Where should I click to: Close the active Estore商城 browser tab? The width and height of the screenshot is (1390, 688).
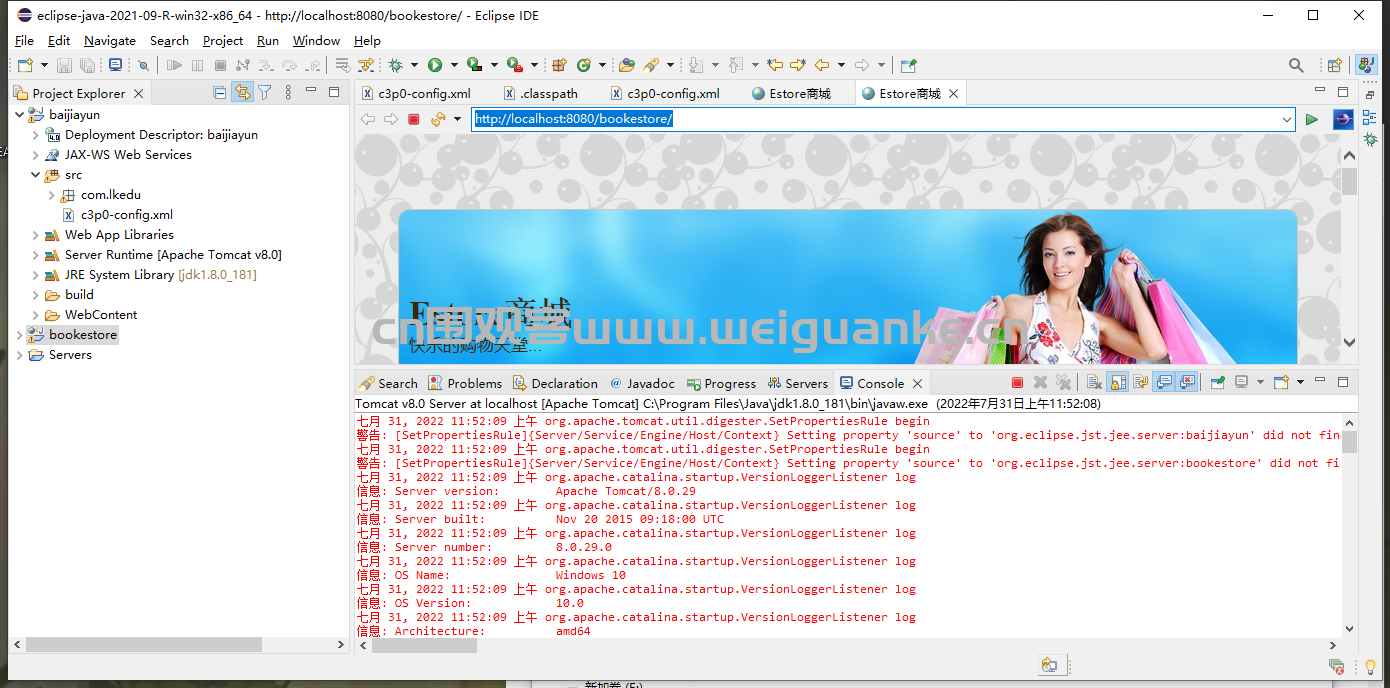pyautogui.click(x=953, y=93)
